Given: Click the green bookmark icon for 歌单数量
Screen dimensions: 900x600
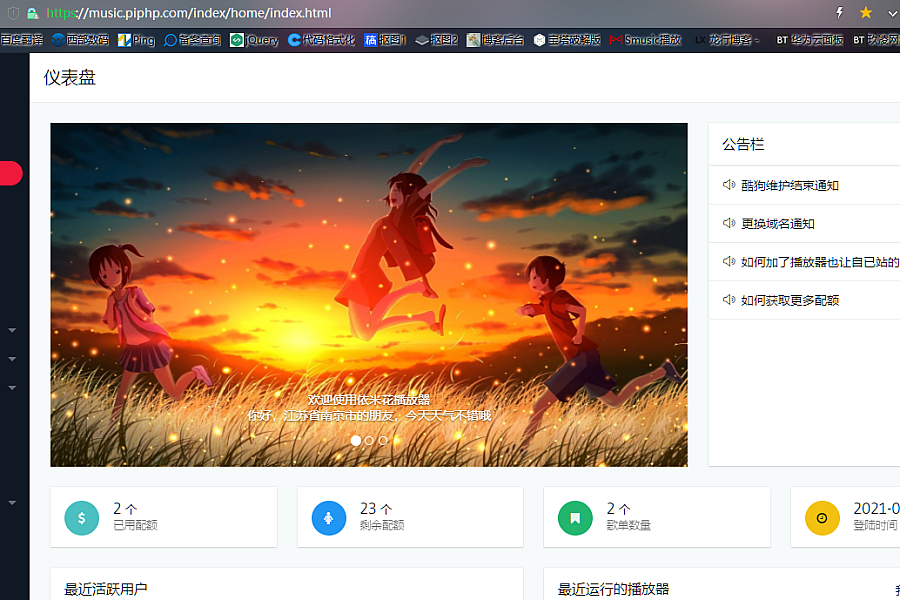Looking at the screenshot, I should (575, 518).
